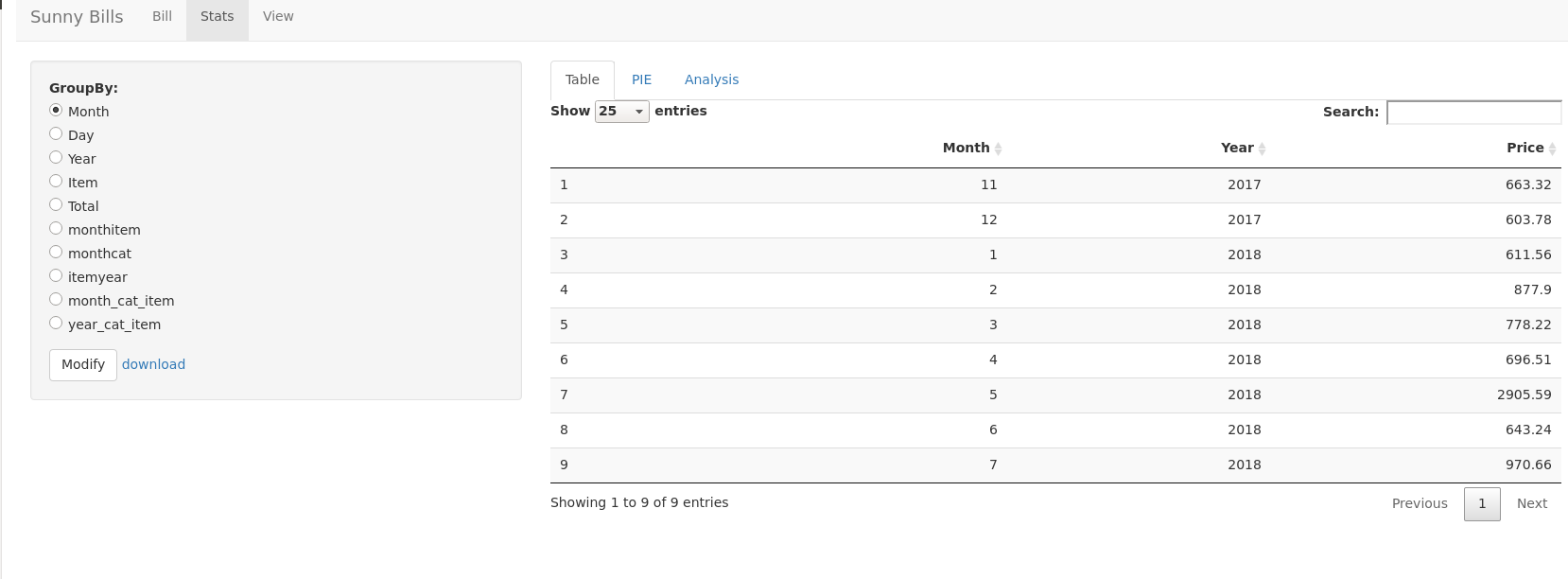Click price cell 663.32
Image resolution: width=1568 pixels, height=579 pixels.
1528,184
